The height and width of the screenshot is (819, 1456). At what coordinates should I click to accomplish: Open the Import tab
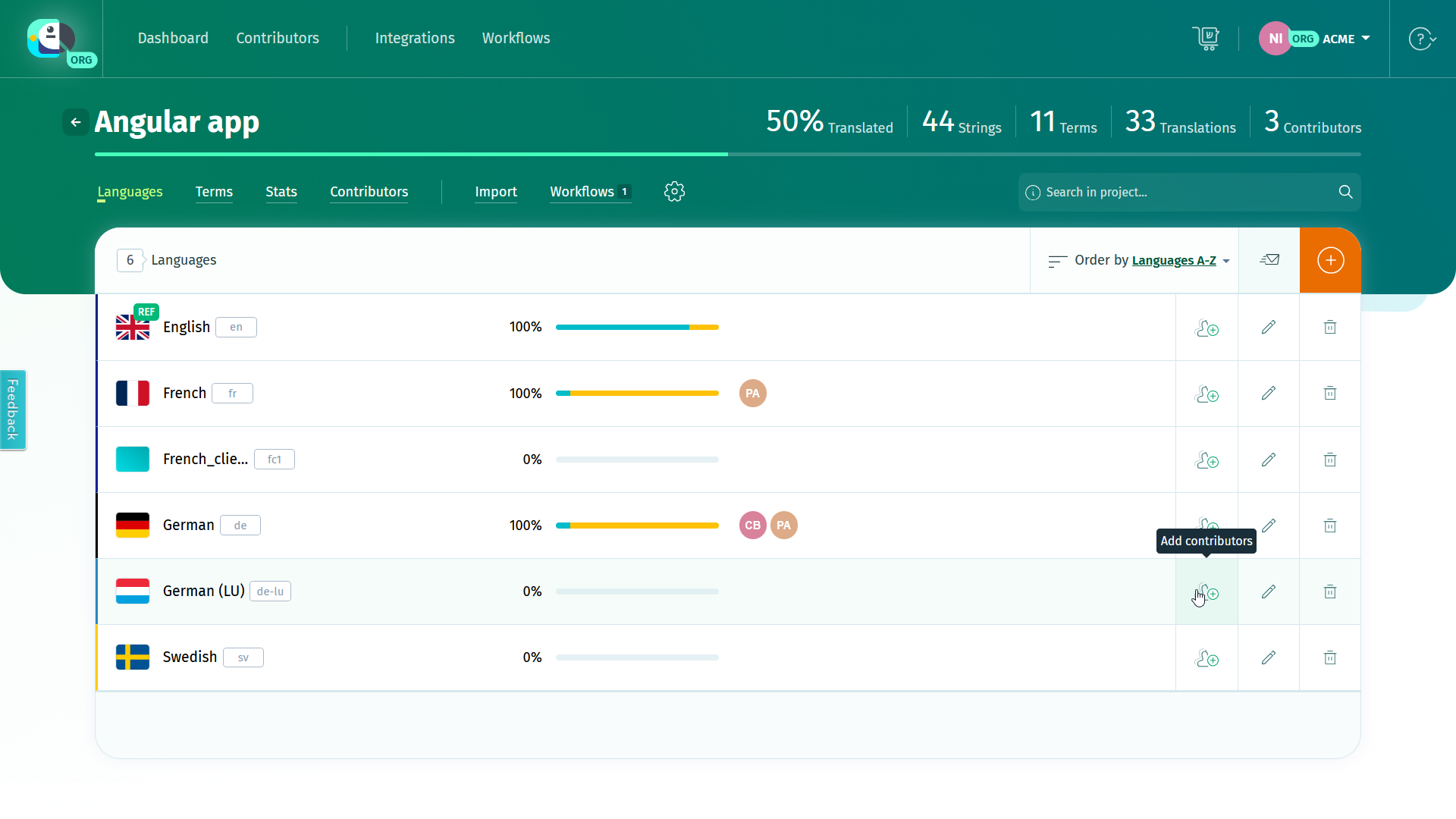point(496,192)
